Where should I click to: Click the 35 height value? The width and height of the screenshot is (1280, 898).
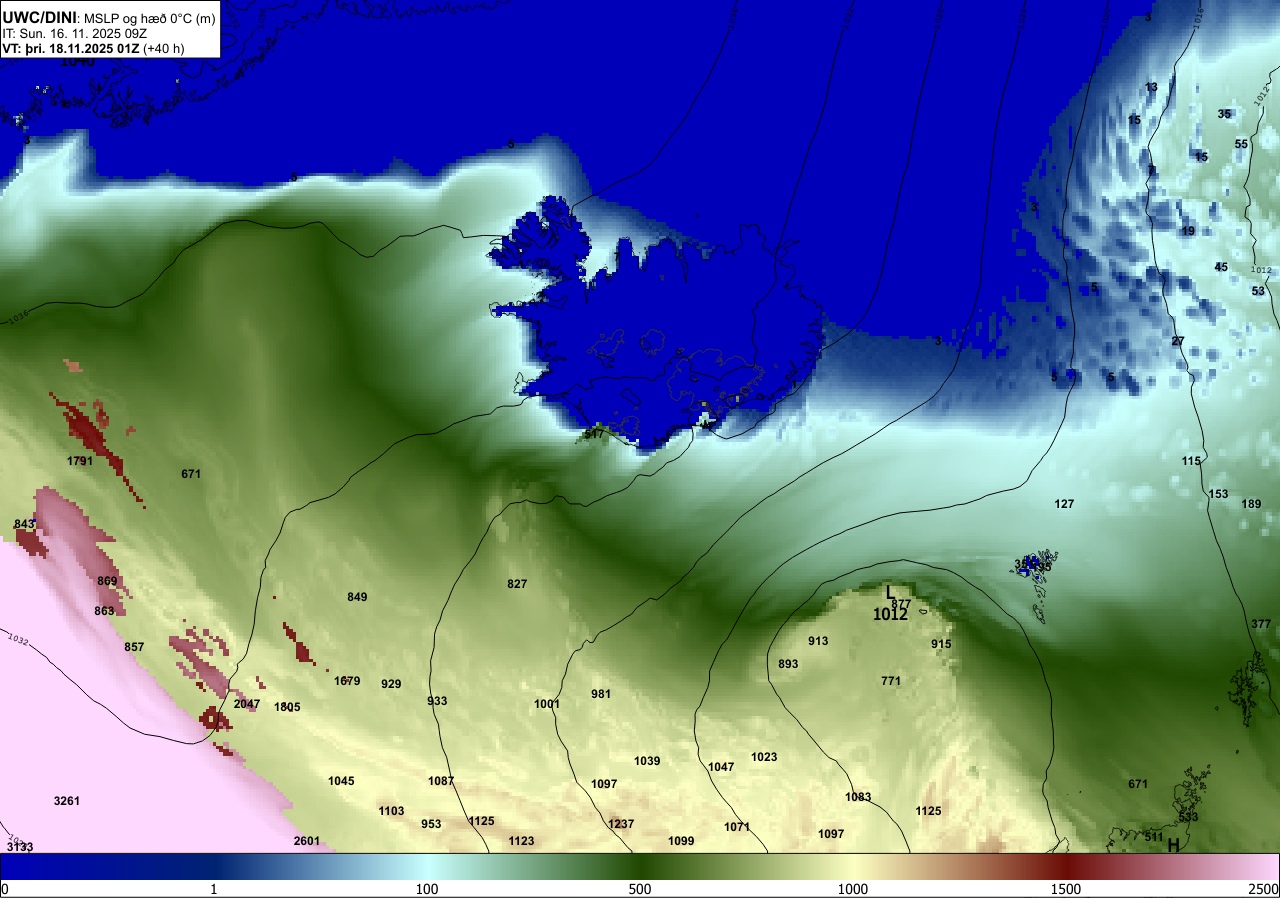pos(1224,114)
